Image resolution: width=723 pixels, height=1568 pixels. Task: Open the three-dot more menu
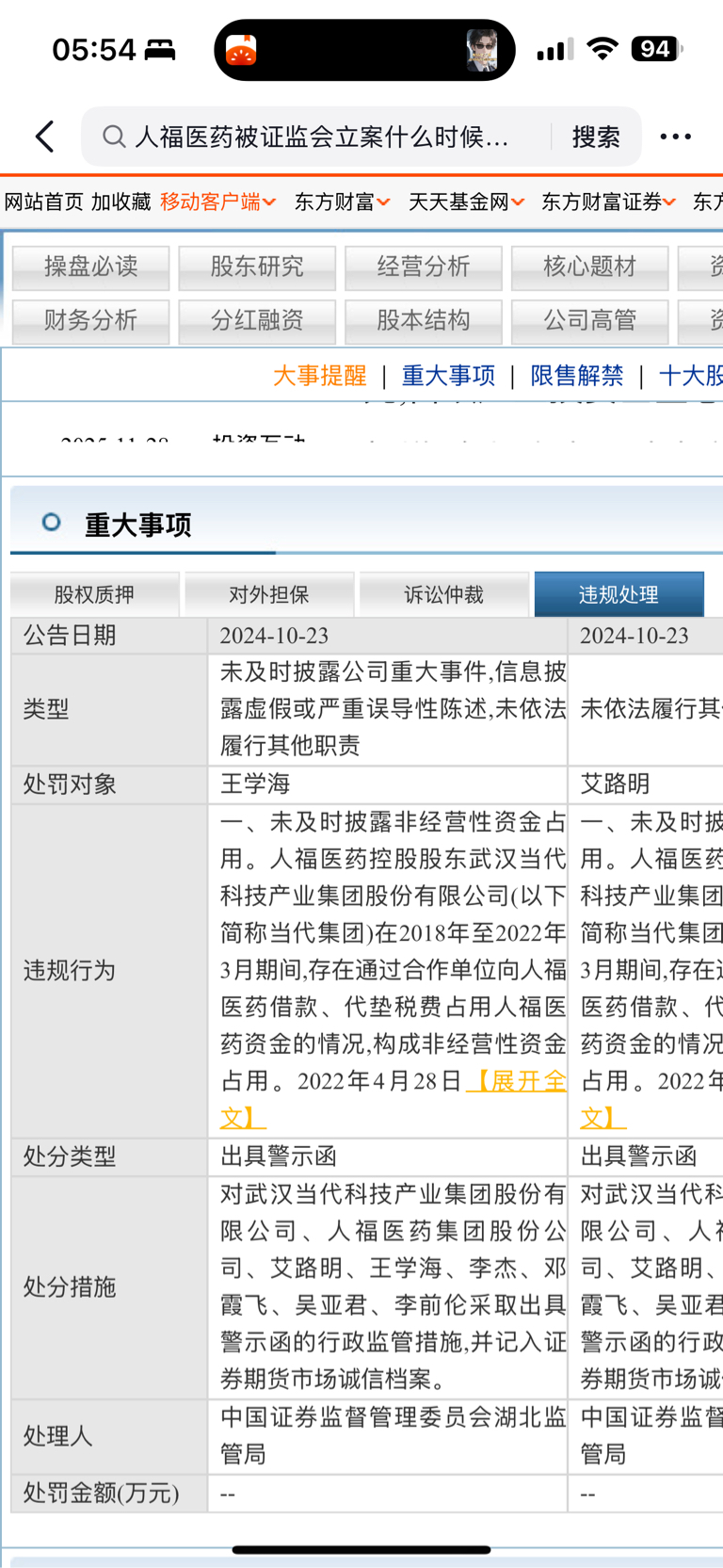coord(675,137)
